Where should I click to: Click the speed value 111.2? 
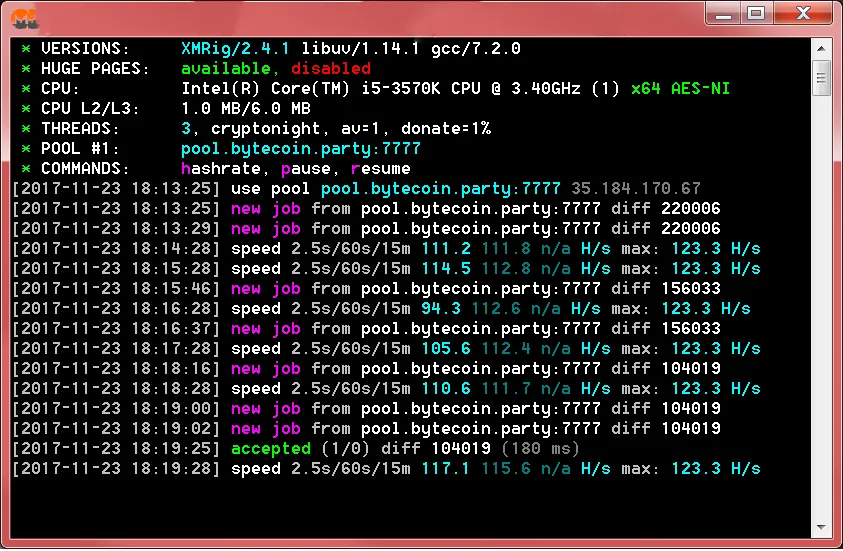(446, 249)
